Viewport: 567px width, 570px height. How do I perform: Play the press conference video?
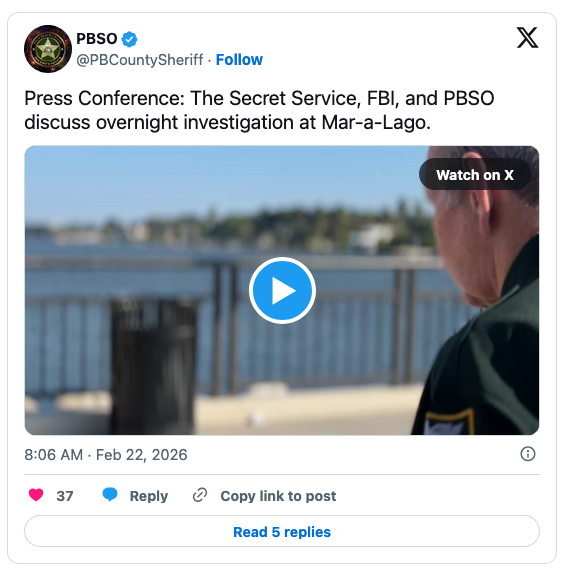[x=282, y=290]
